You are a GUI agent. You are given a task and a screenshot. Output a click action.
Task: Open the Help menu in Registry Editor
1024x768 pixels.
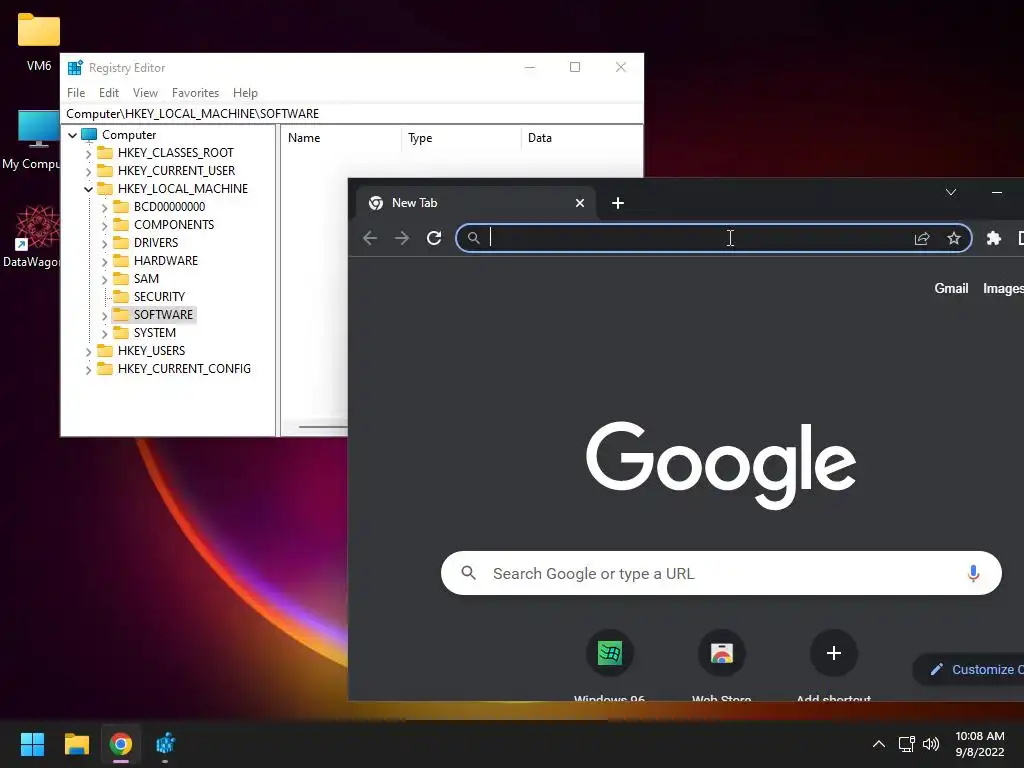point(245,93)
